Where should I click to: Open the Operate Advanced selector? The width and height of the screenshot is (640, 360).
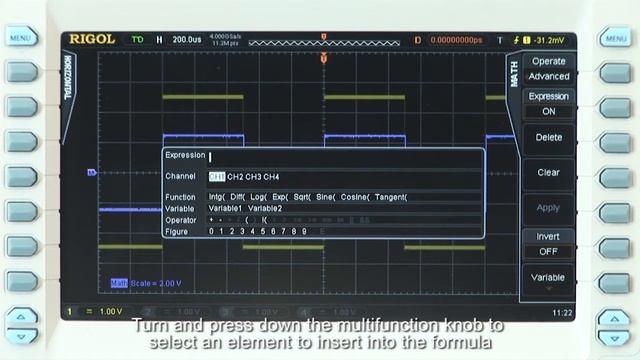549,69
